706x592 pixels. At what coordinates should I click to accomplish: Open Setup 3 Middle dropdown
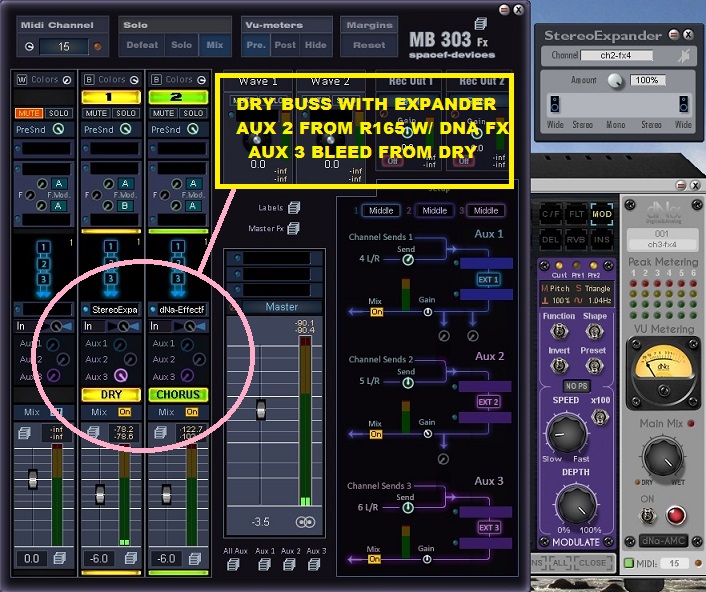tap(486, 211)
